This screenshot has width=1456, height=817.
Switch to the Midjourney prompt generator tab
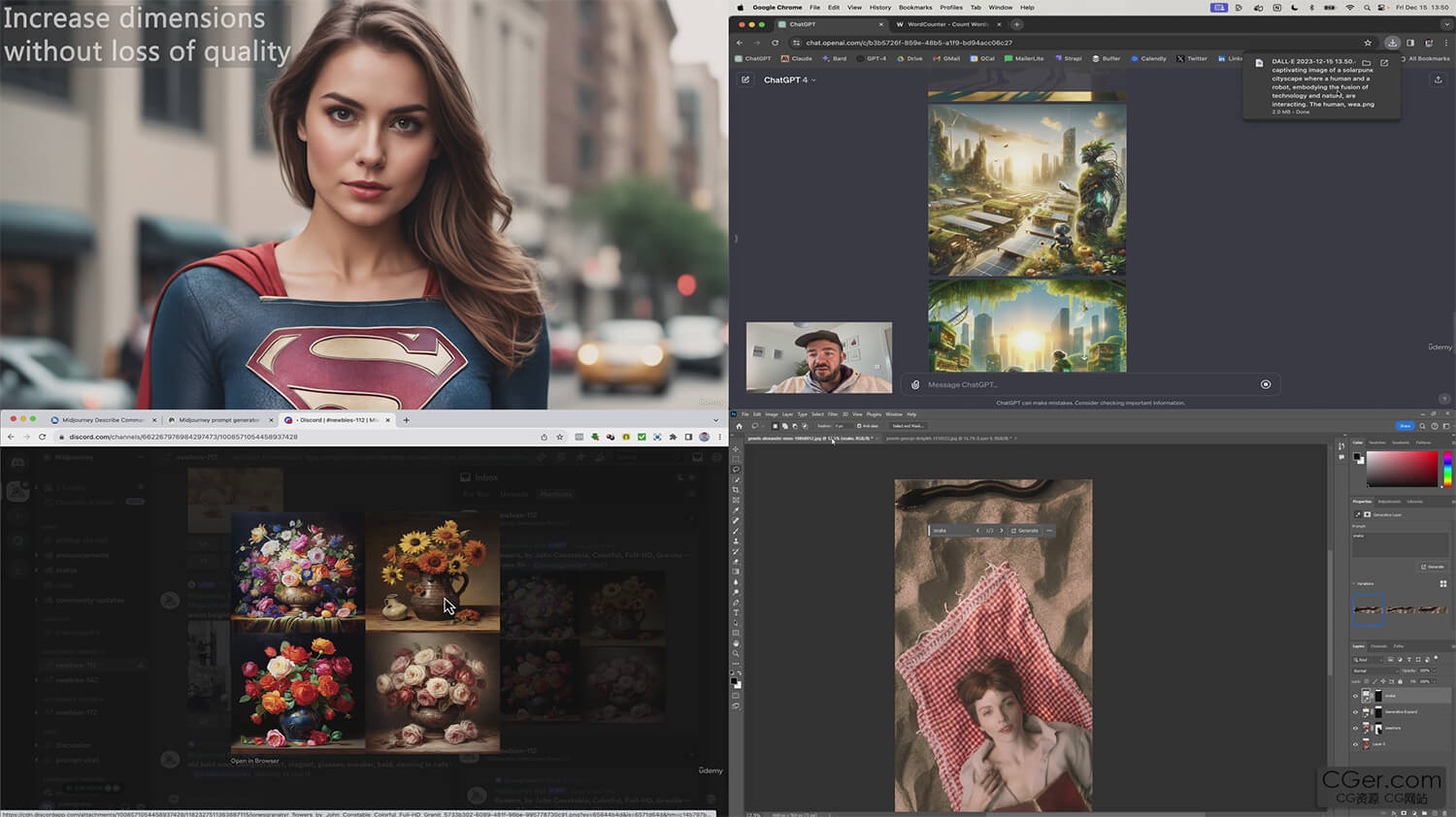(220, 420)
